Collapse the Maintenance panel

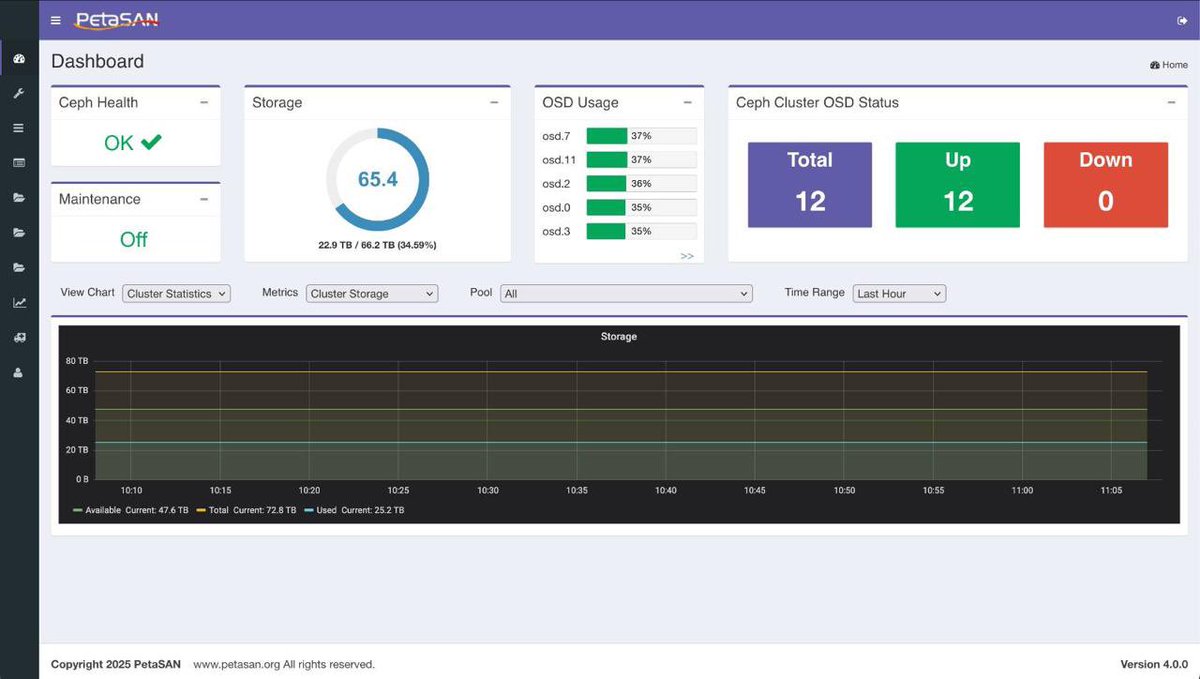click(x=204, y=199)
